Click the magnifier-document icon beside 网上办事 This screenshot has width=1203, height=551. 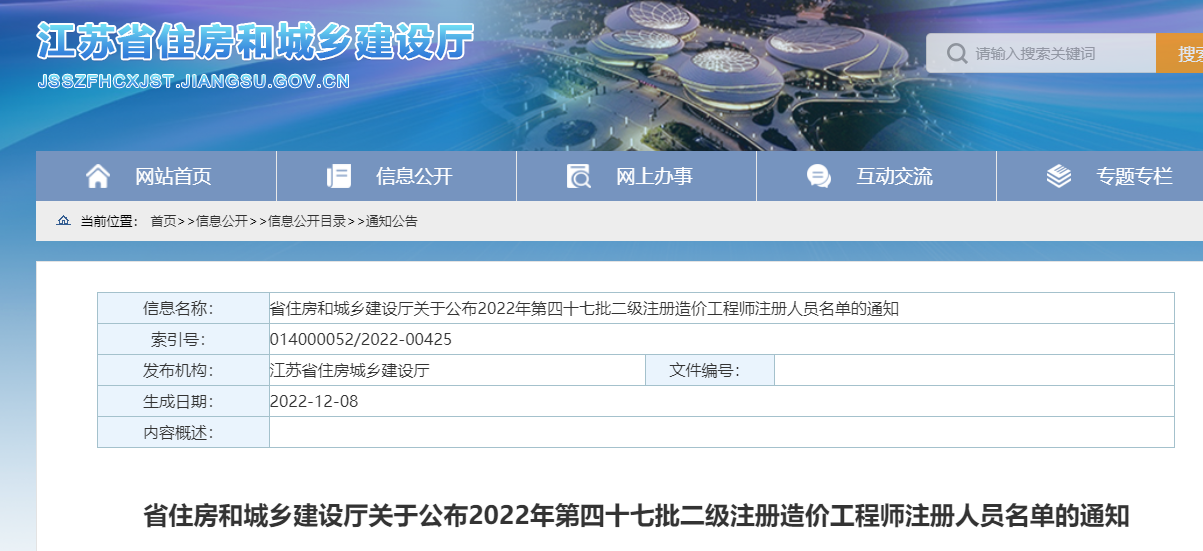point(578,177)
